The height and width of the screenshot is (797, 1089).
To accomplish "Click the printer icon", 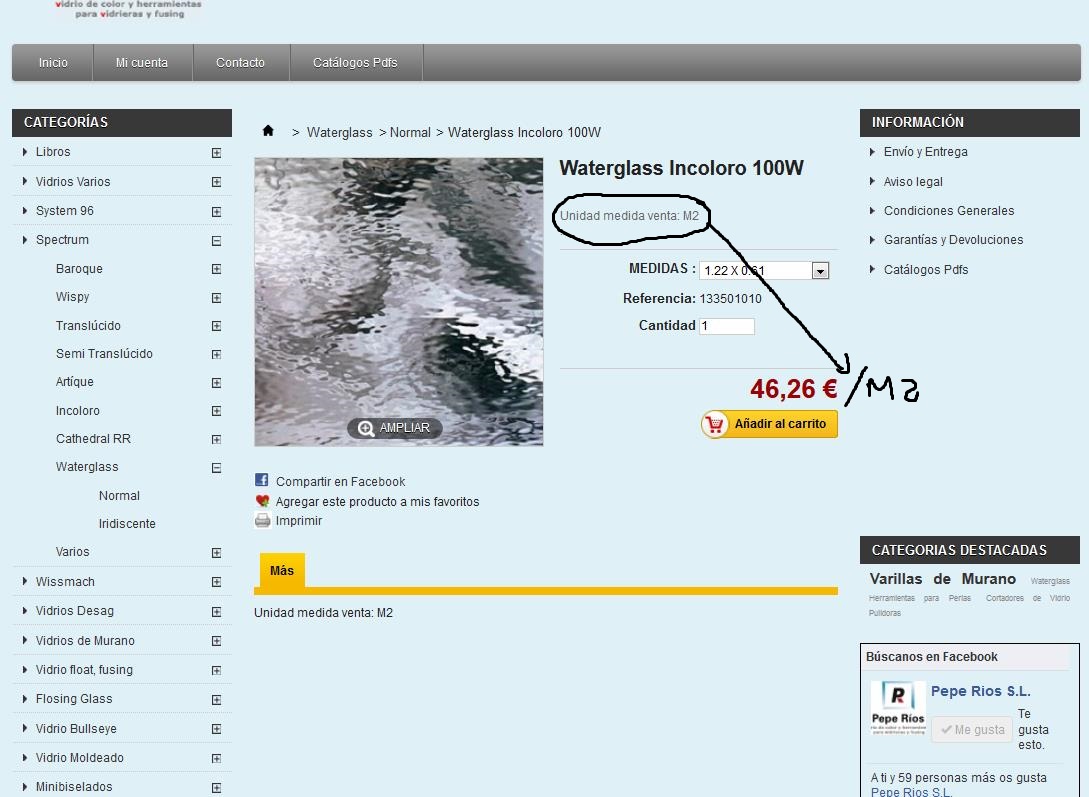I will tap(262, 520).
